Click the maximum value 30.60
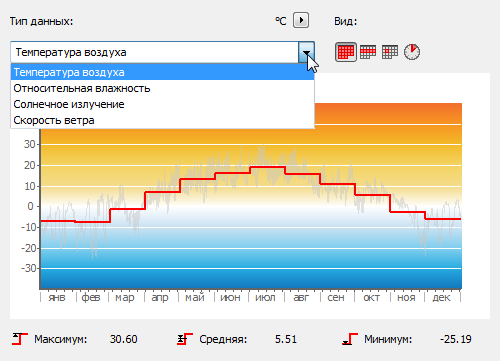This screenshot has width=500, height=361. click(x=124, y=339)
